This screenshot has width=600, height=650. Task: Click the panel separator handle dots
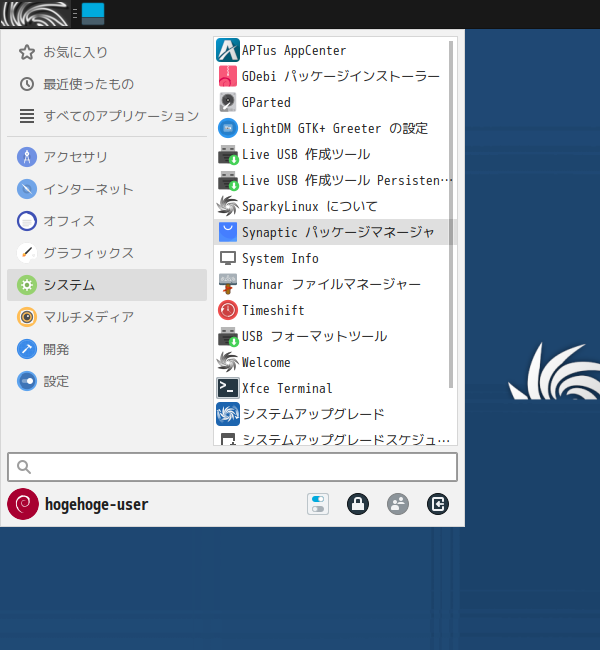(x=75, y=14)
